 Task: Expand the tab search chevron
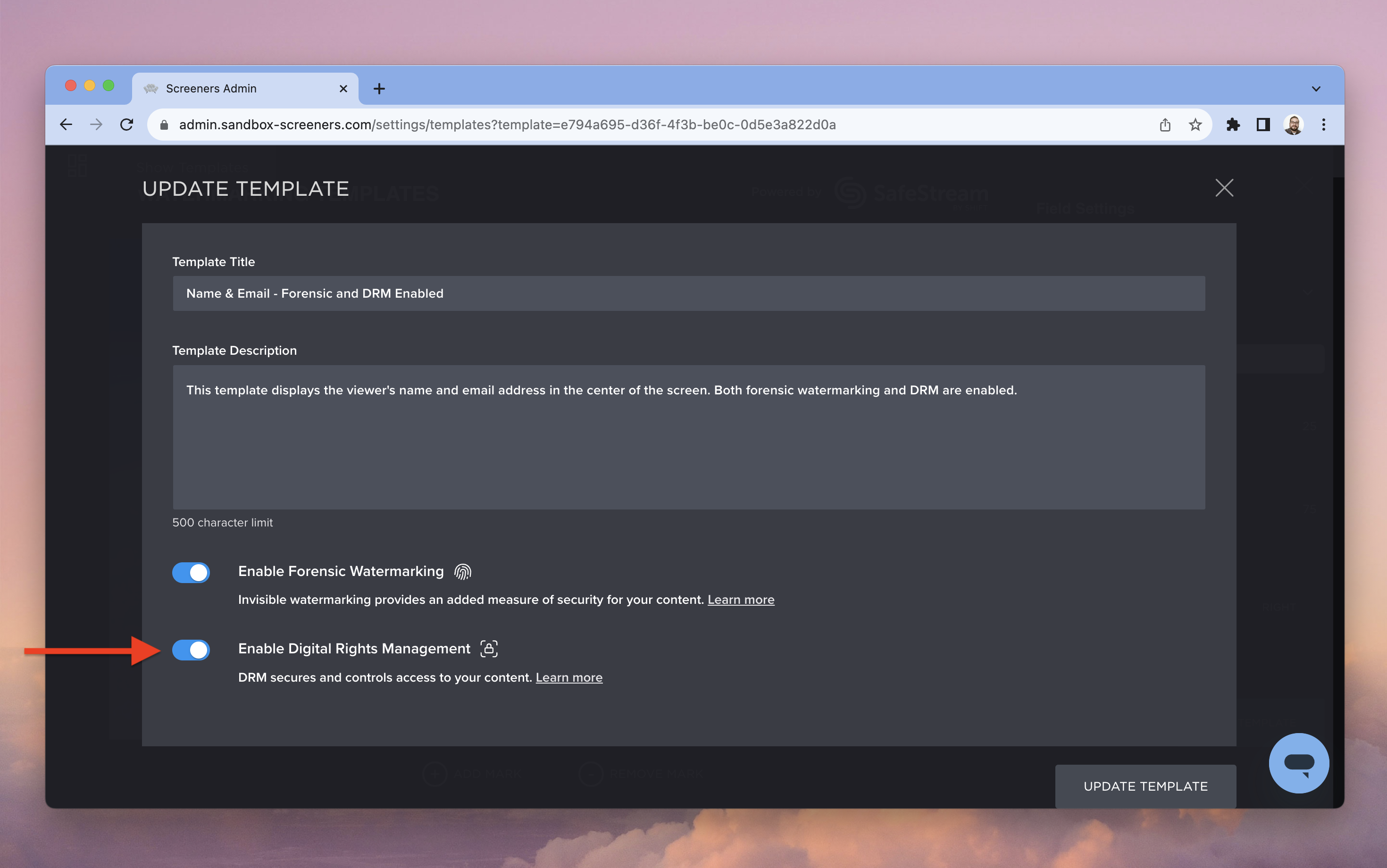click(x=1316, y=89)
